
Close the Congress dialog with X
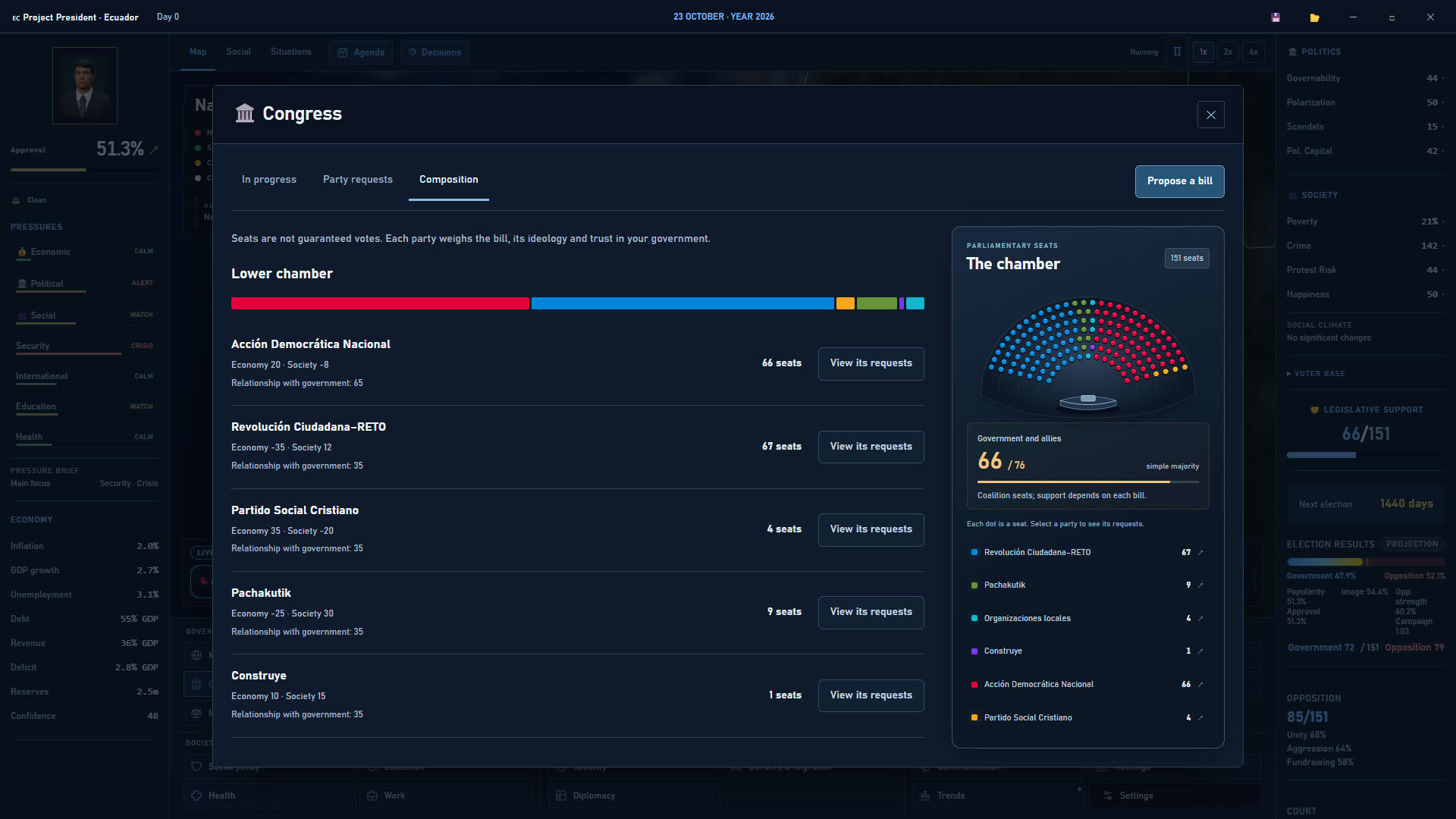point(1210,115)
